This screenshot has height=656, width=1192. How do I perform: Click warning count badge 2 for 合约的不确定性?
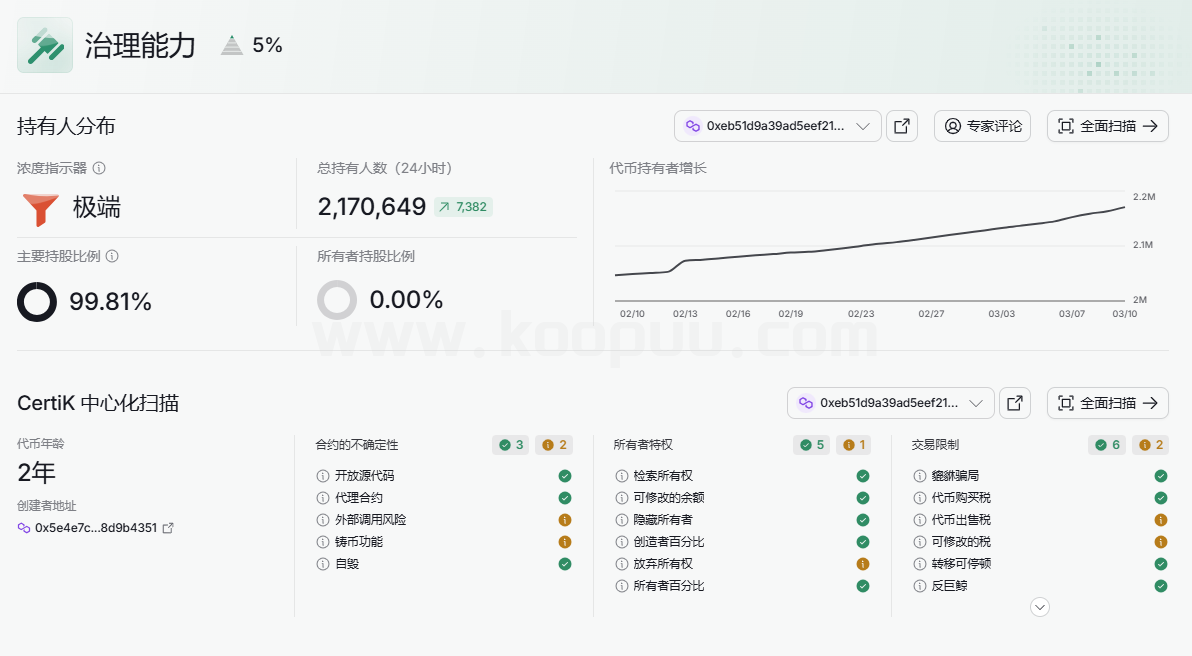point(554,445)
